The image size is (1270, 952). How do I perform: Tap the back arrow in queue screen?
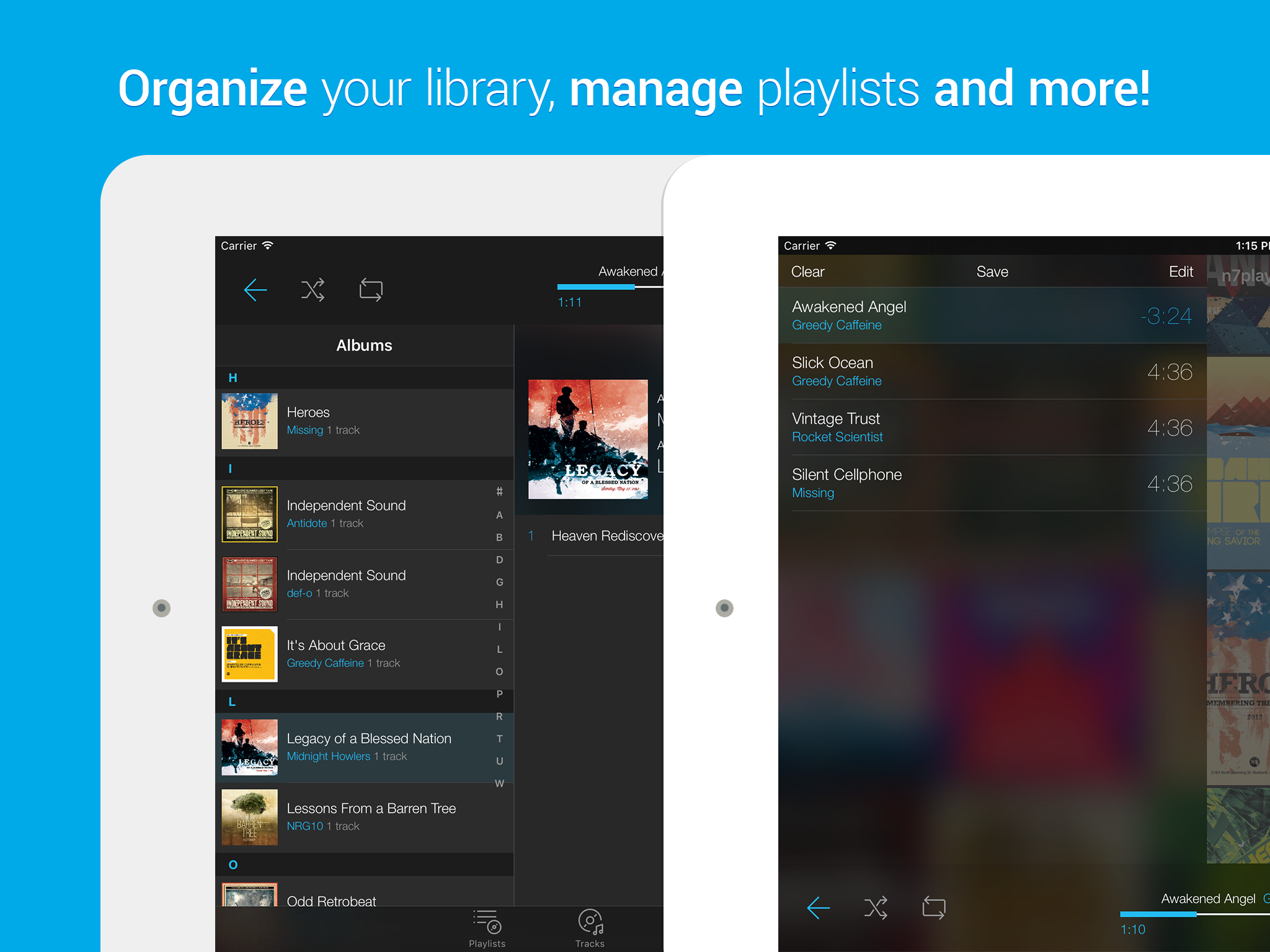point(818,908)
